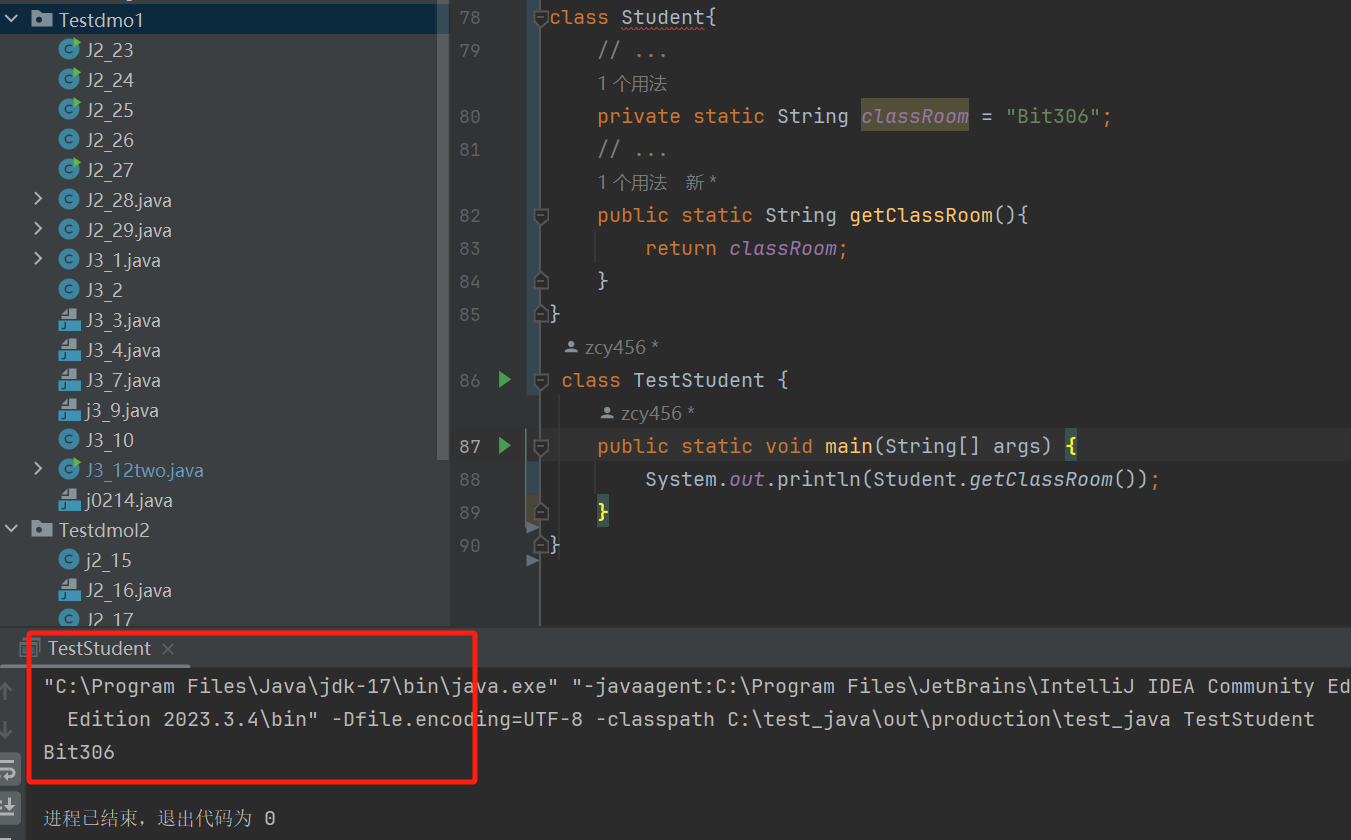Select the Testdmo1 folder in project tree
The height and width of the screenshot is (840, 1351).
tap(101, 20)
